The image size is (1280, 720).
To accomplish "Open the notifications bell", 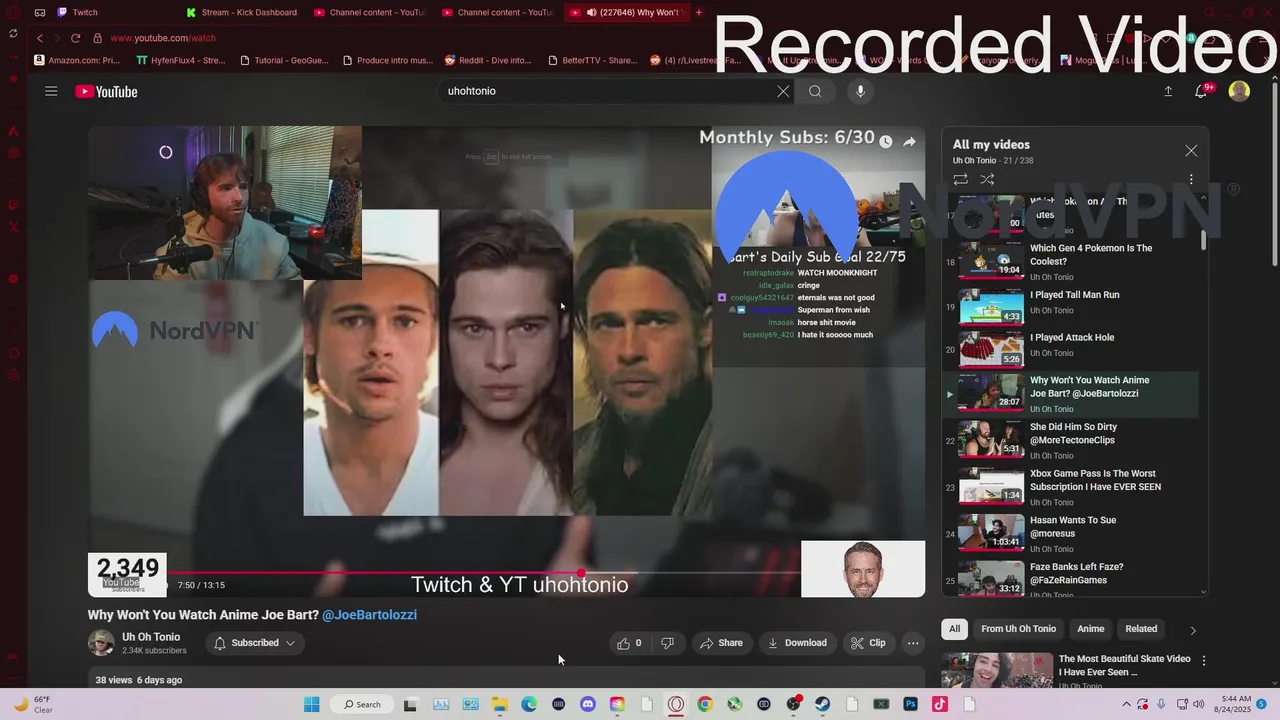I will point(1201,91).
